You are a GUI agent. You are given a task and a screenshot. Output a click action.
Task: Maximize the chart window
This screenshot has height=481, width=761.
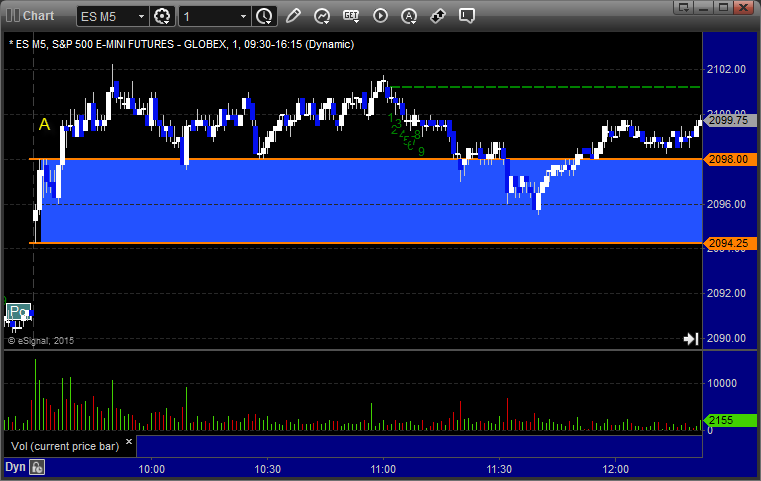tap(723, 7)
